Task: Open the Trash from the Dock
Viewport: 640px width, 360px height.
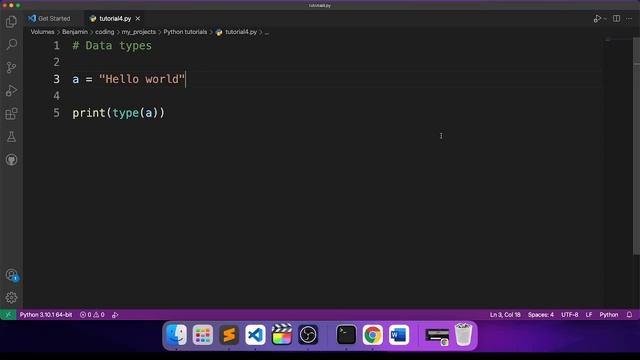Action: click(x=463, y=334)
